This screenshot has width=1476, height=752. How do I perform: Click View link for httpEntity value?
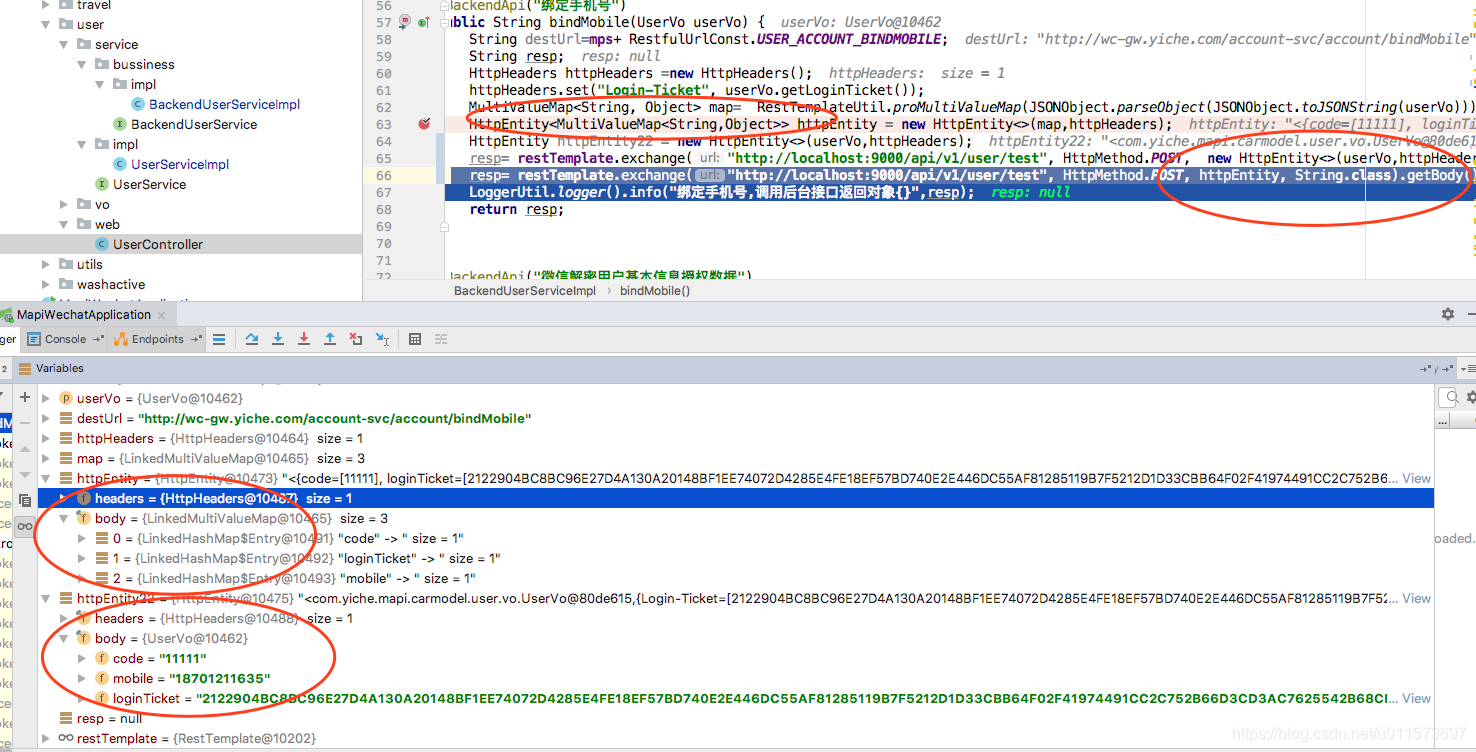tap(1416, 478)
